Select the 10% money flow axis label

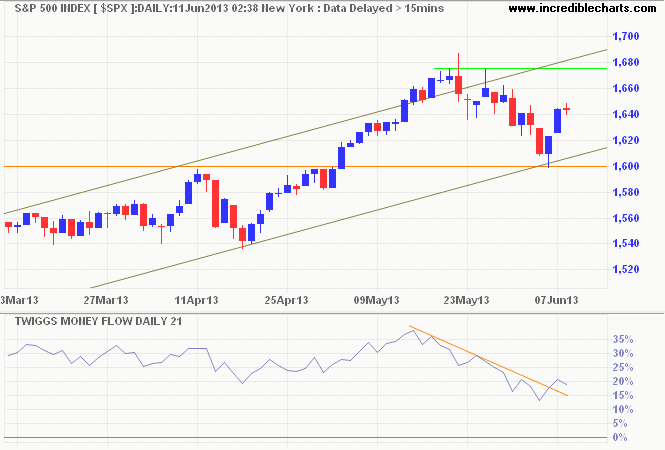[623, 409]
